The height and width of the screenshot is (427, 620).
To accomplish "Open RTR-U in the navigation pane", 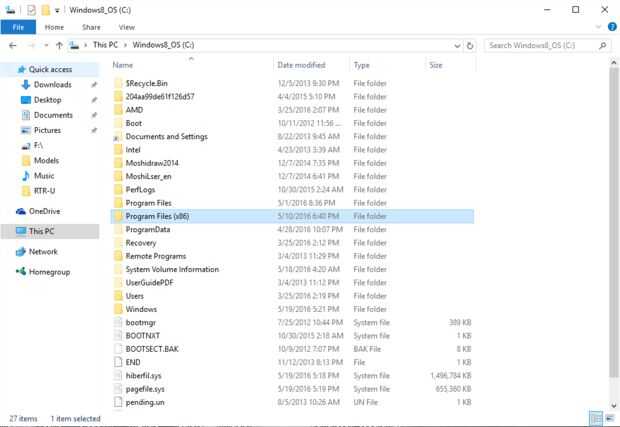I will click(44, 191).
